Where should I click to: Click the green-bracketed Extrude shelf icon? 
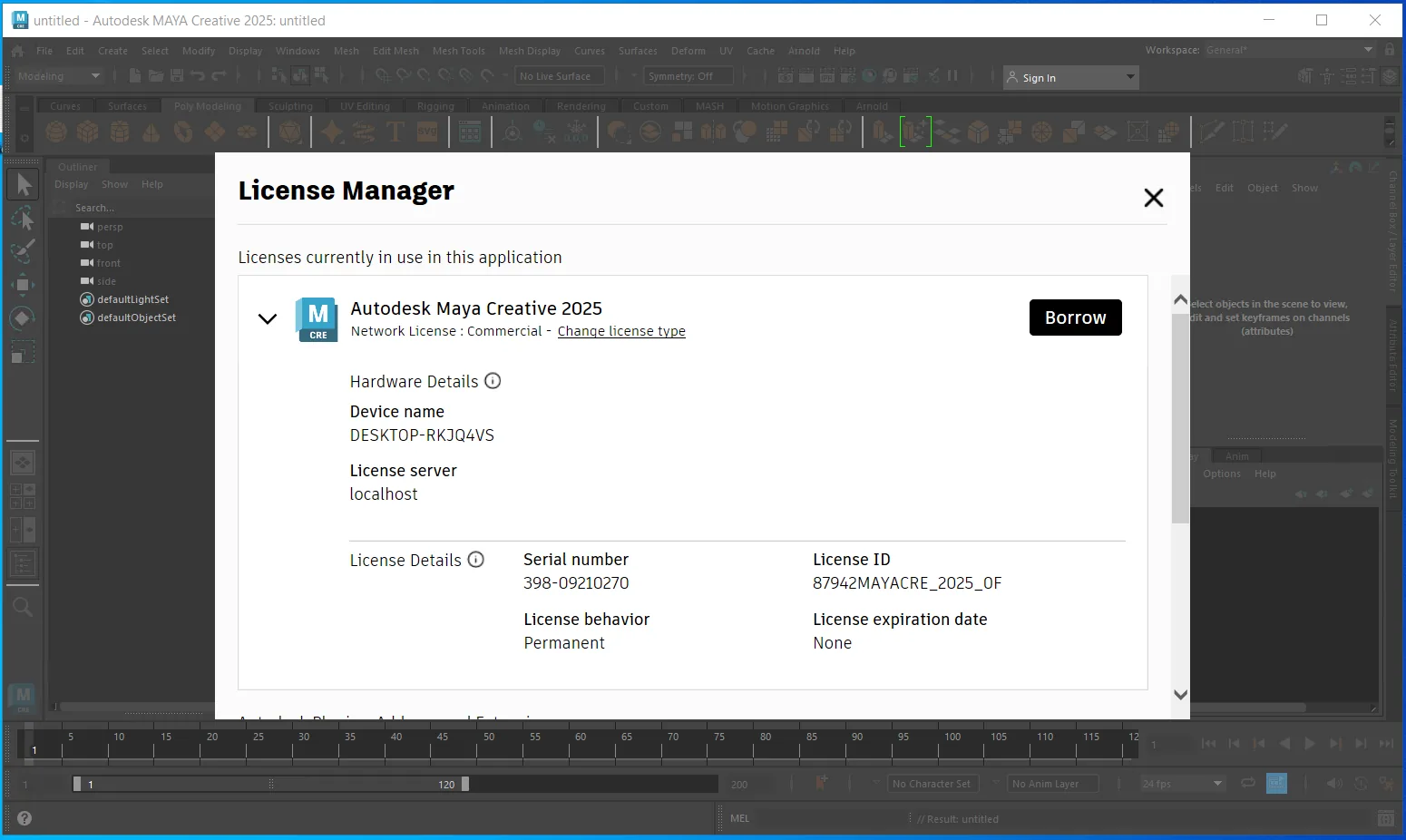[x=915, y=132]
